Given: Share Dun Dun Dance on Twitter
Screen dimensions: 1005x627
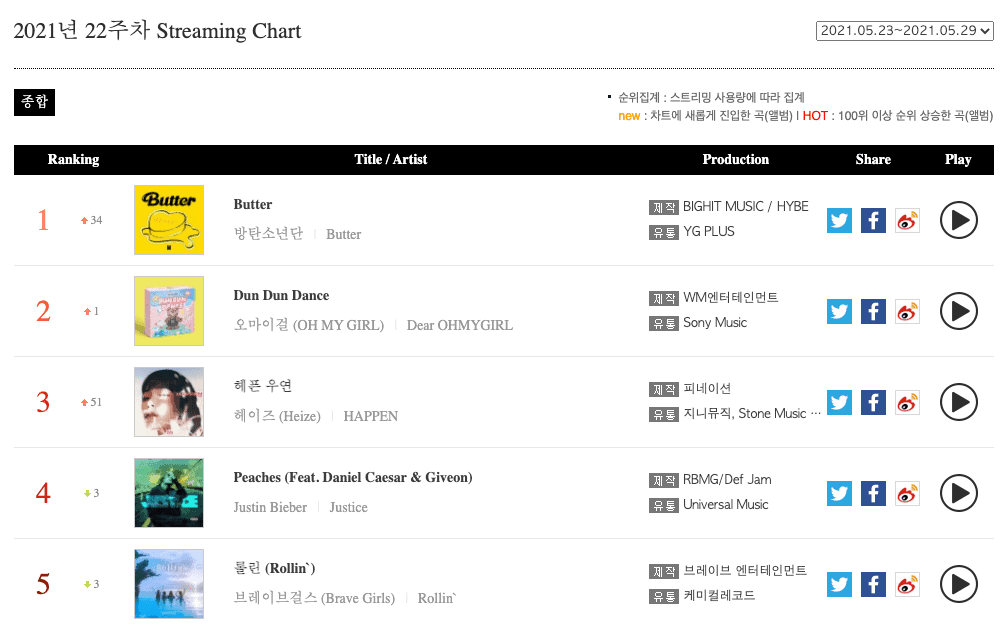Looking at the screenshot, I should point(839,311).
